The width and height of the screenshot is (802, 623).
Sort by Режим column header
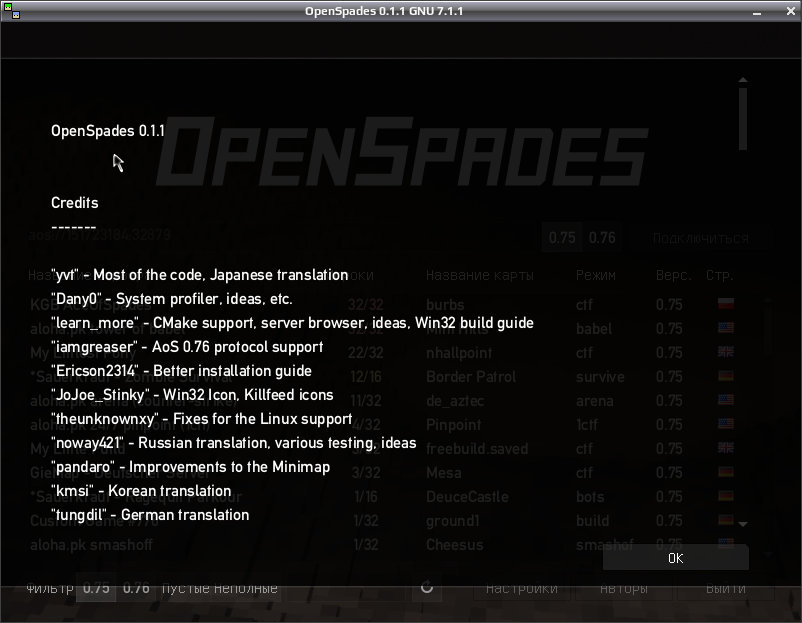coord(596,275)
